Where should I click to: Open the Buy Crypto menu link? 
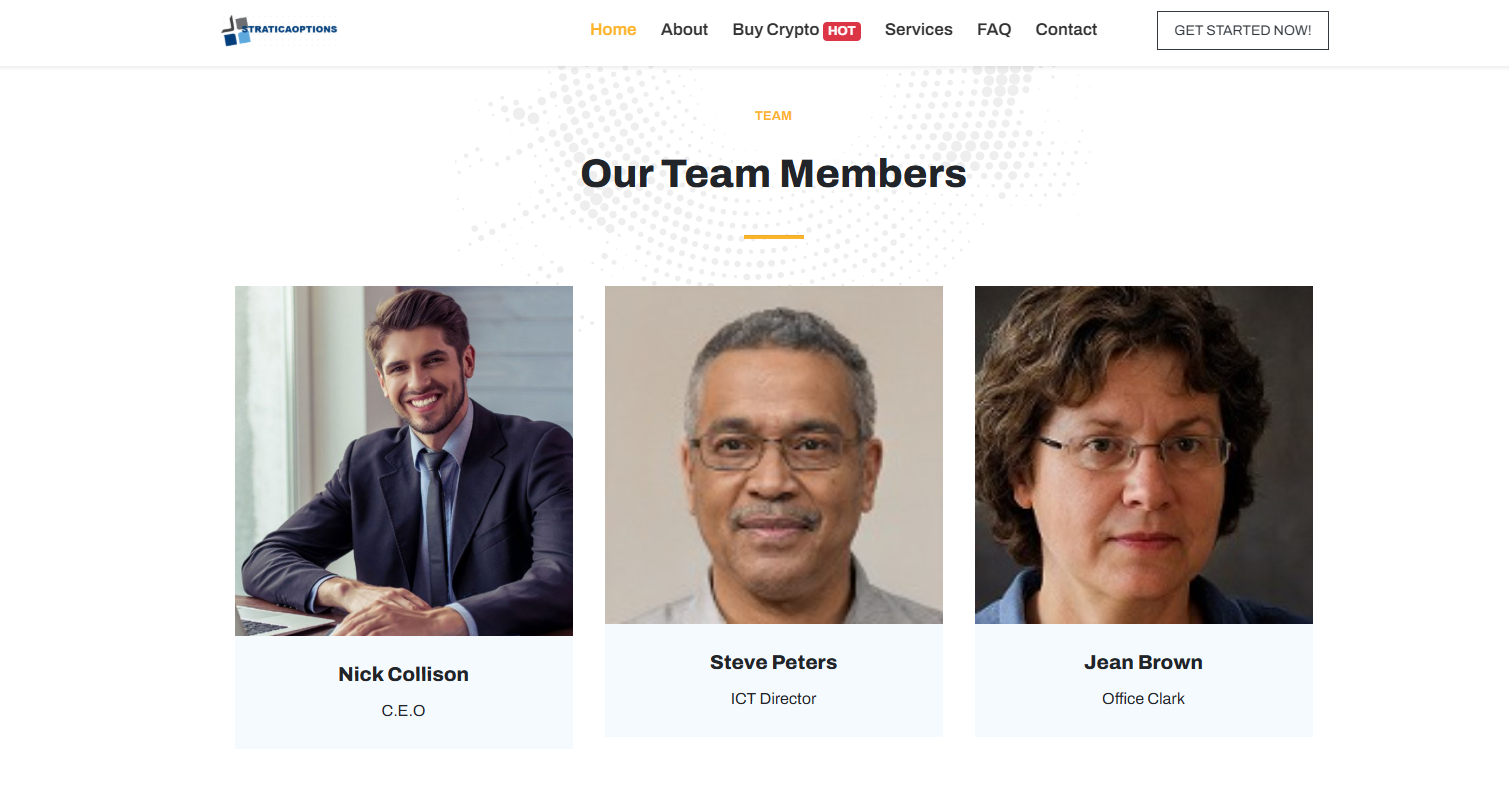775,30
